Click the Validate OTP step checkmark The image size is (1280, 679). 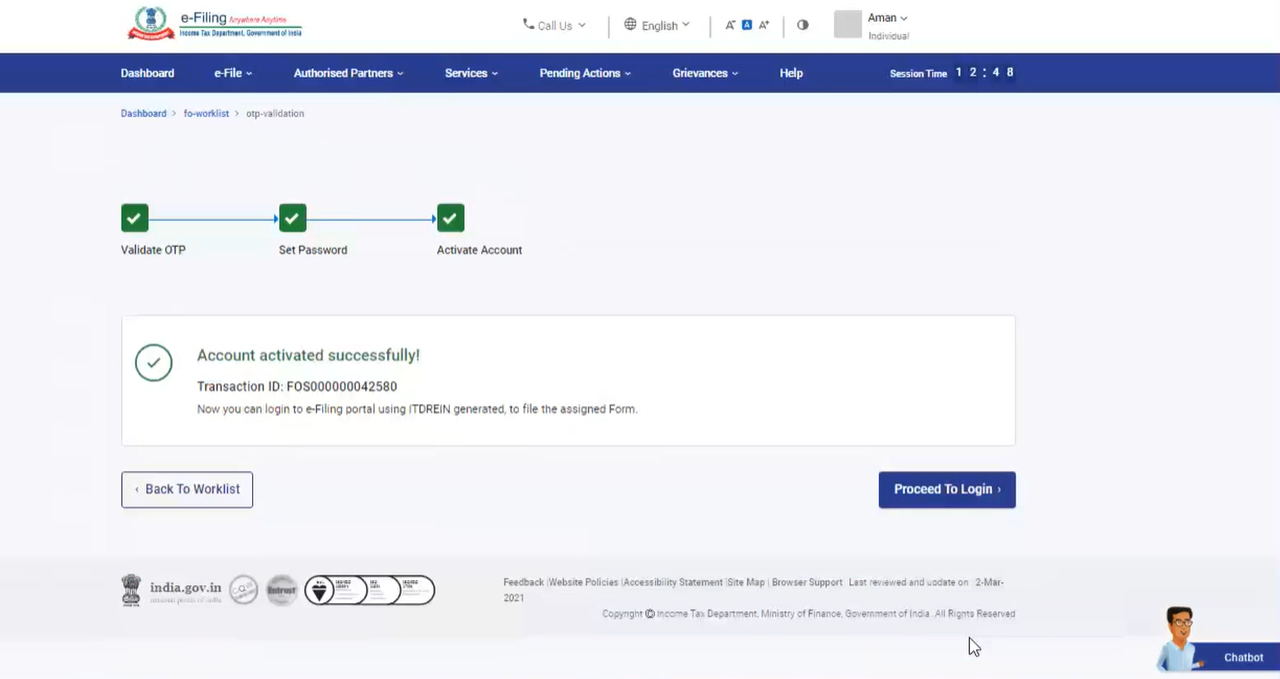point(135,218)
